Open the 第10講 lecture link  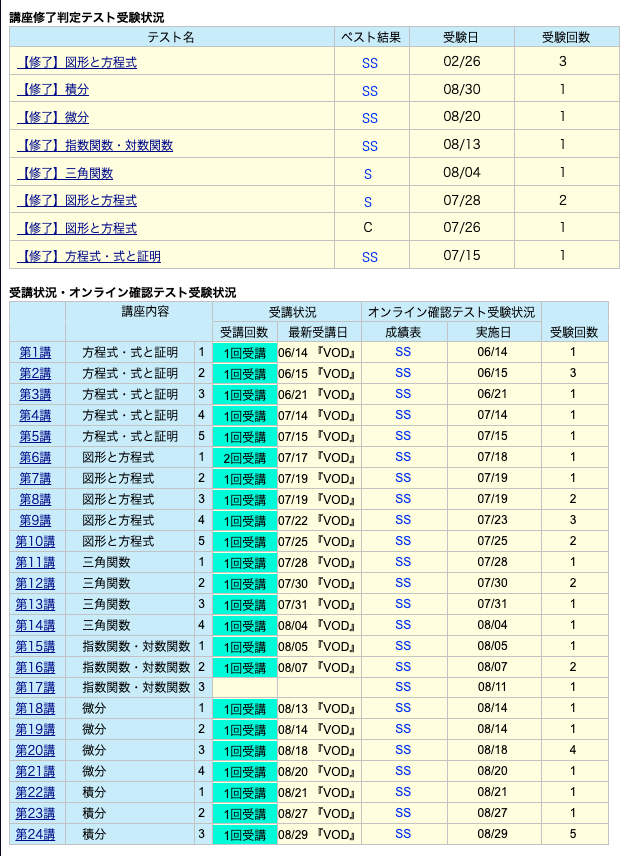[x=35, y=542]
